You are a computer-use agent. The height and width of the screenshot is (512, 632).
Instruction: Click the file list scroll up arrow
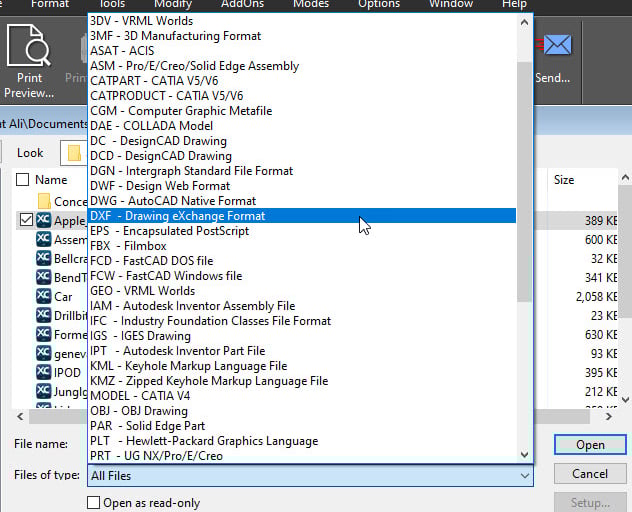tap(625, 177)
